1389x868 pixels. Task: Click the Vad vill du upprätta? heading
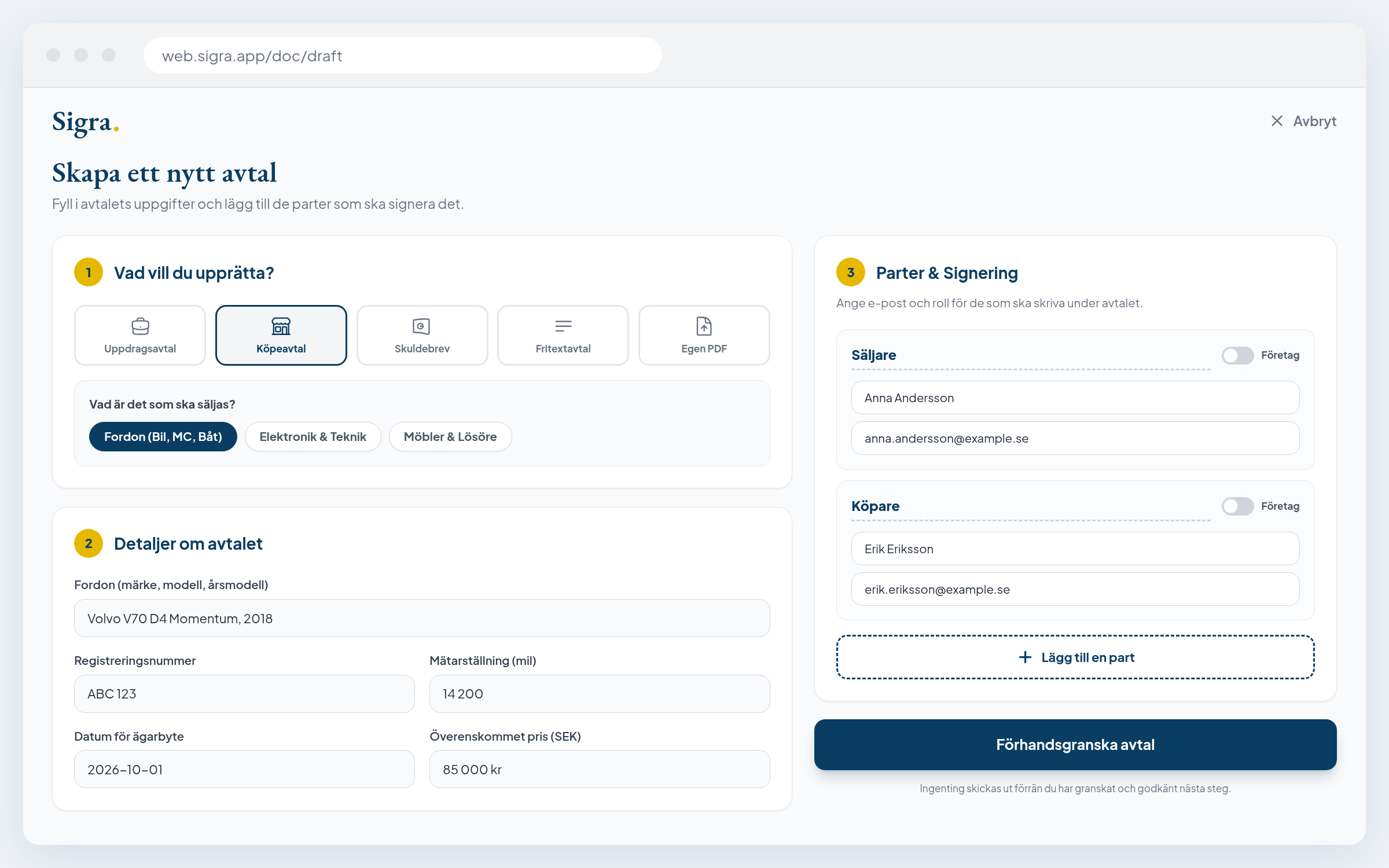click(194, 273)
